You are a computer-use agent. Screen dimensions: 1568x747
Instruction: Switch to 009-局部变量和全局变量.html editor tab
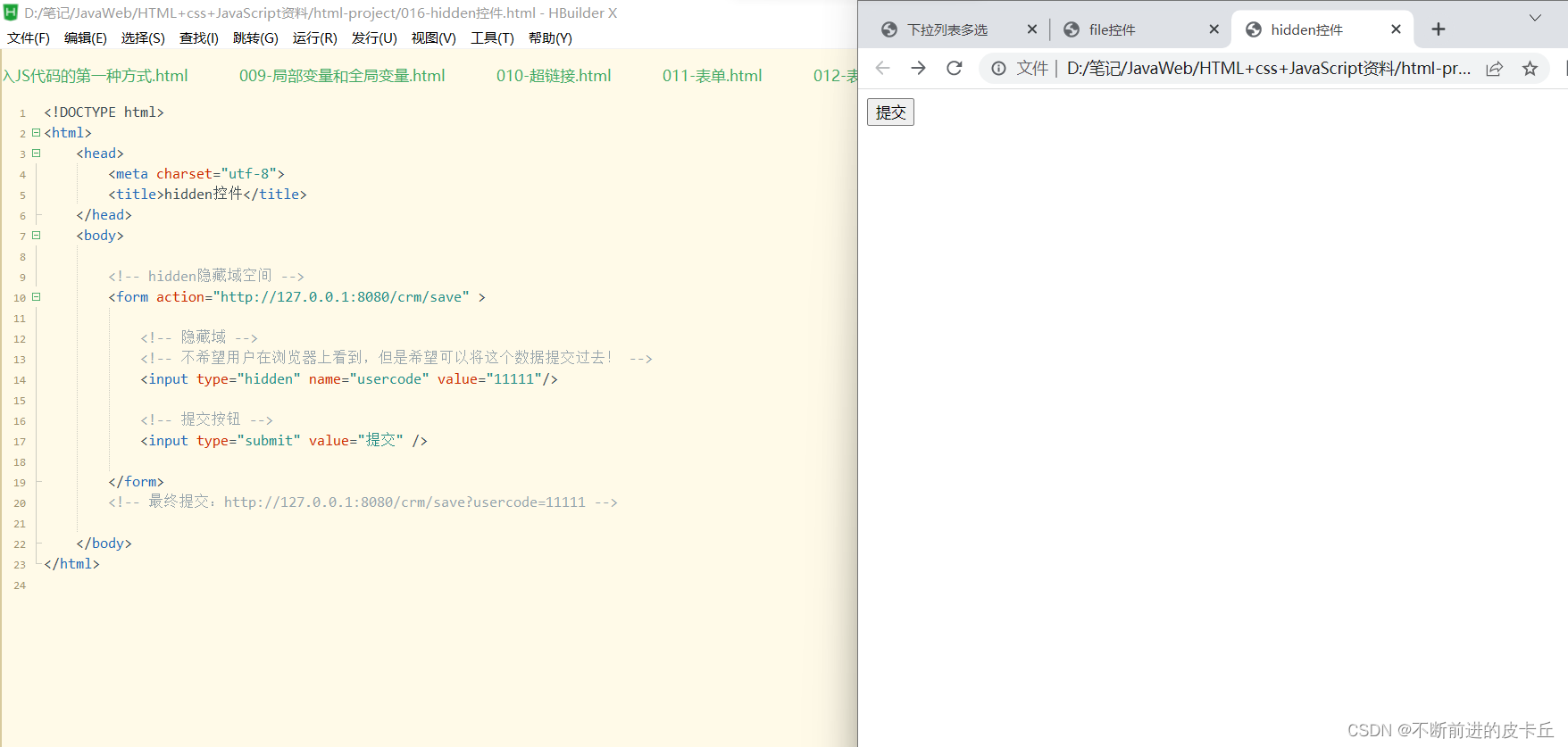342,76
